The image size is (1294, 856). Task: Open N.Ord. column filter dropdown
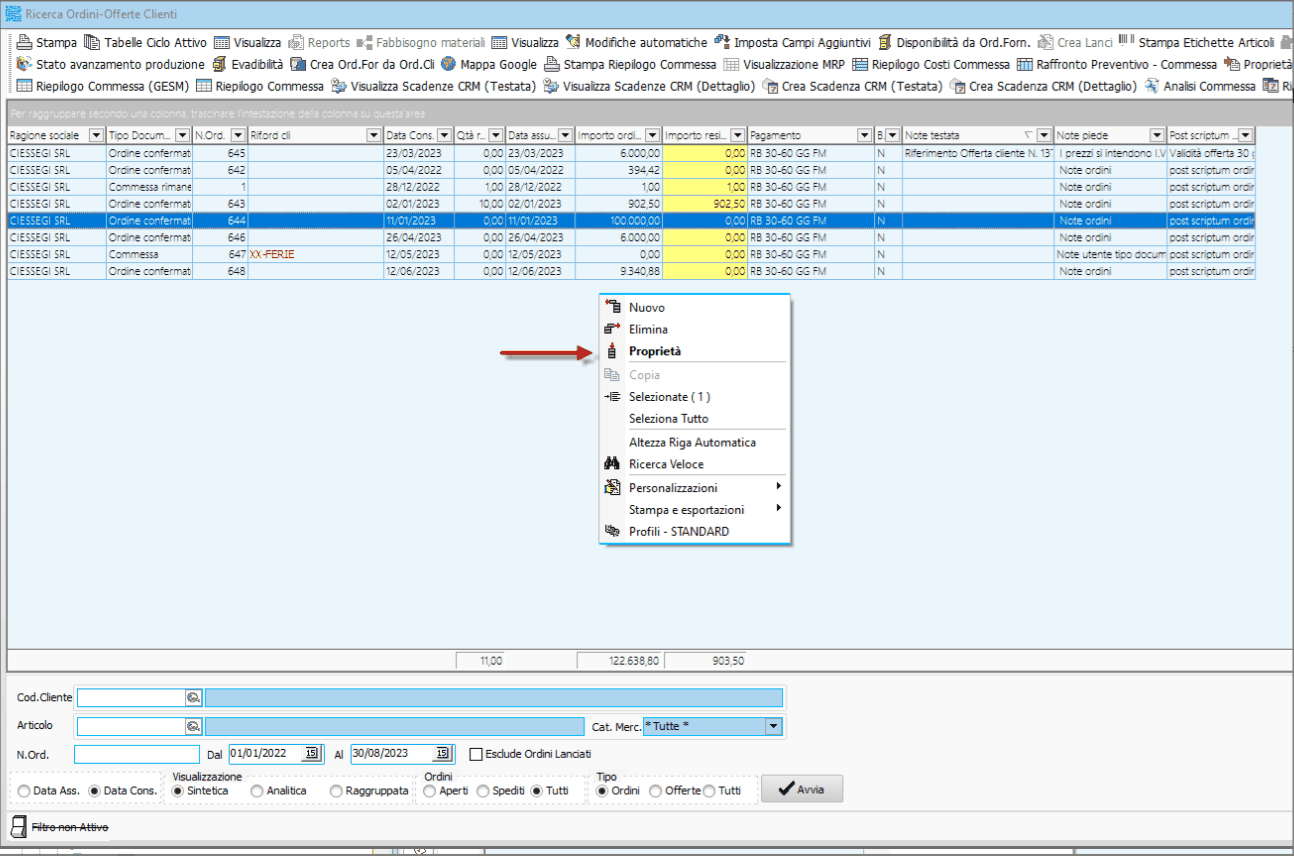(238, 135)
